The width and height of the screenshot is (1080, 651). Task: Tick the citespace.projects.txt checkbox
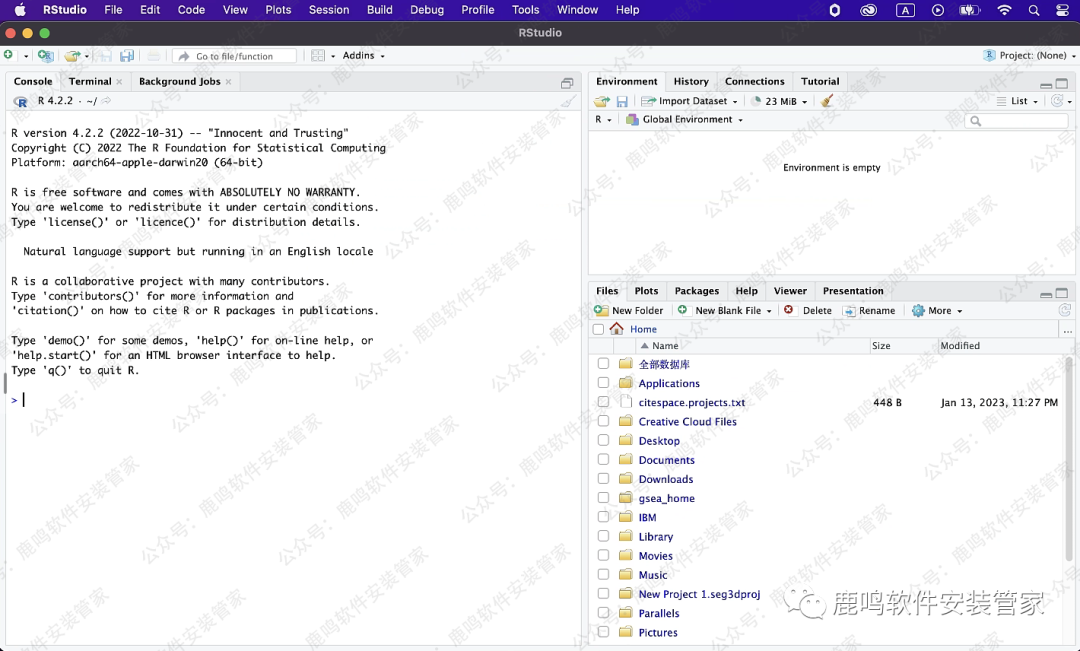603,402
